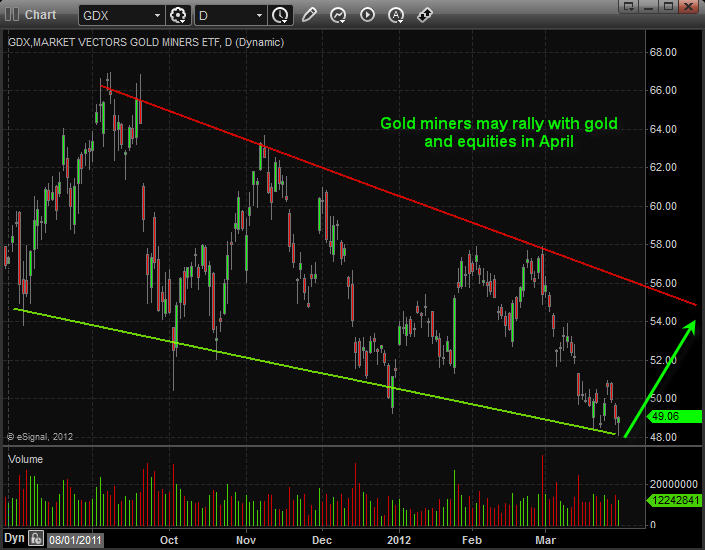Click the 60.00 price axis label
Viewport: 705px width, 550px height.
tap(663, 206)
